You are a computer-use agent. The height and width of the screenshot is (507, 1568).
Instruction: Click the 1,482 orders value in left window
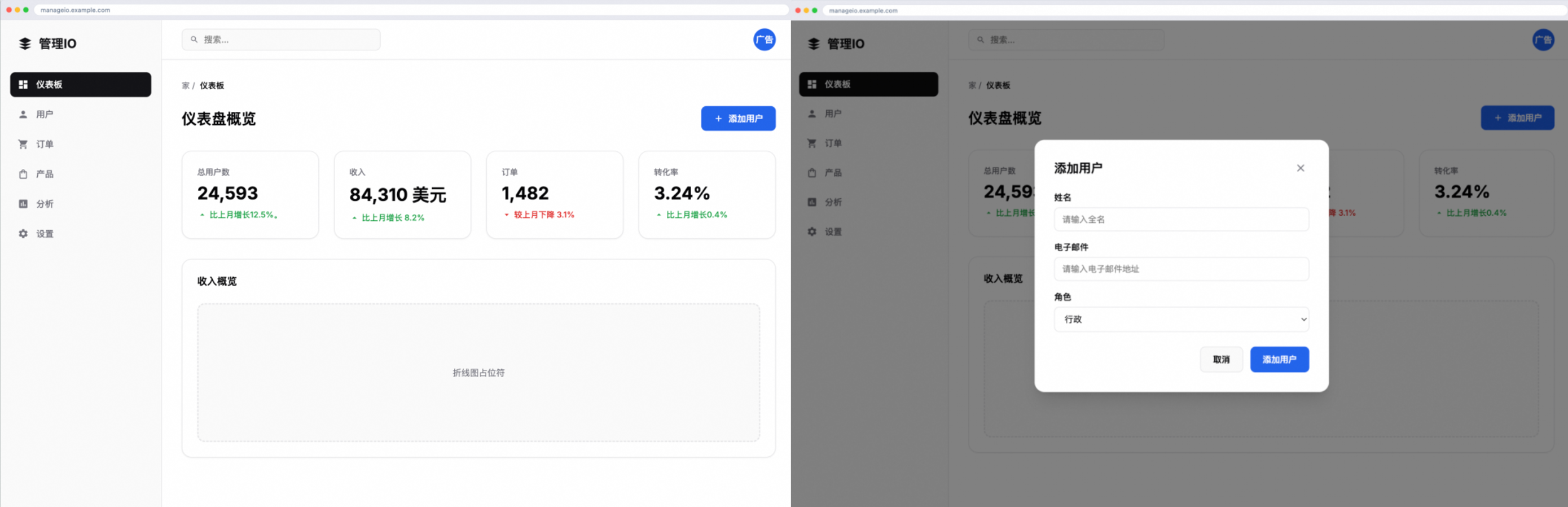(525, 193)
